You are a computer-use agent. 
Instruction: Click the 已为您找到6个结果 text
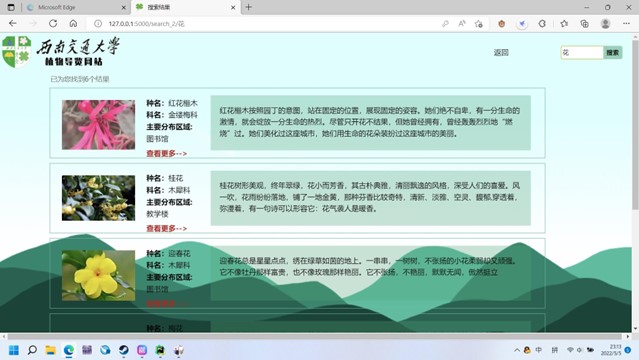click(80, 79)
